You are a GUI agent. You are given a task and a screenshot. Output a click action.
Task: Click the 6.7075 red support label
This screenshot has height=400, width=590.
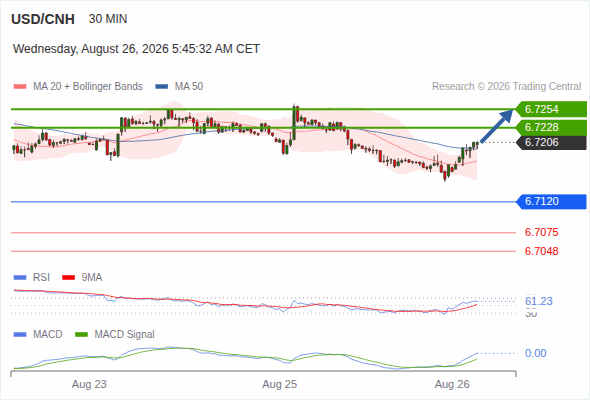[x=541, y=233]
